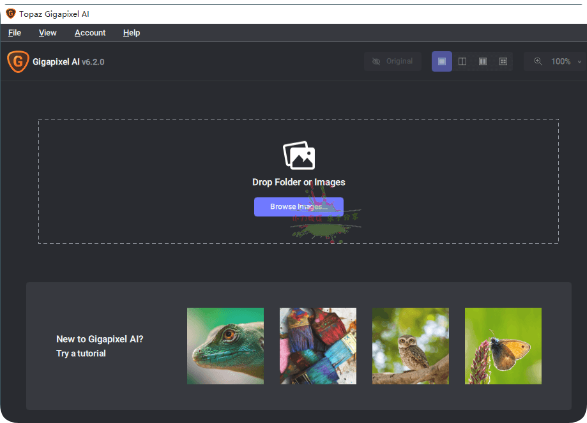The width and height of the screenshot is (587, 423).
Task: Open the View menu
Action: coord(48,33)
